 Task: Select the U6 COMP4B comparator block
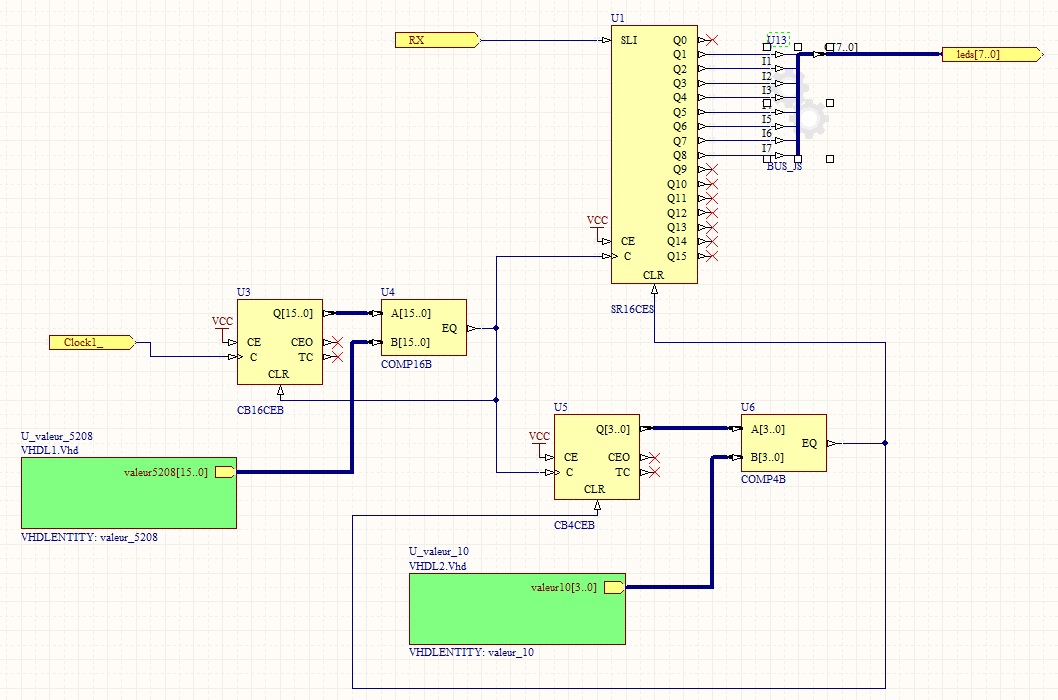click(x=783, y=442)
